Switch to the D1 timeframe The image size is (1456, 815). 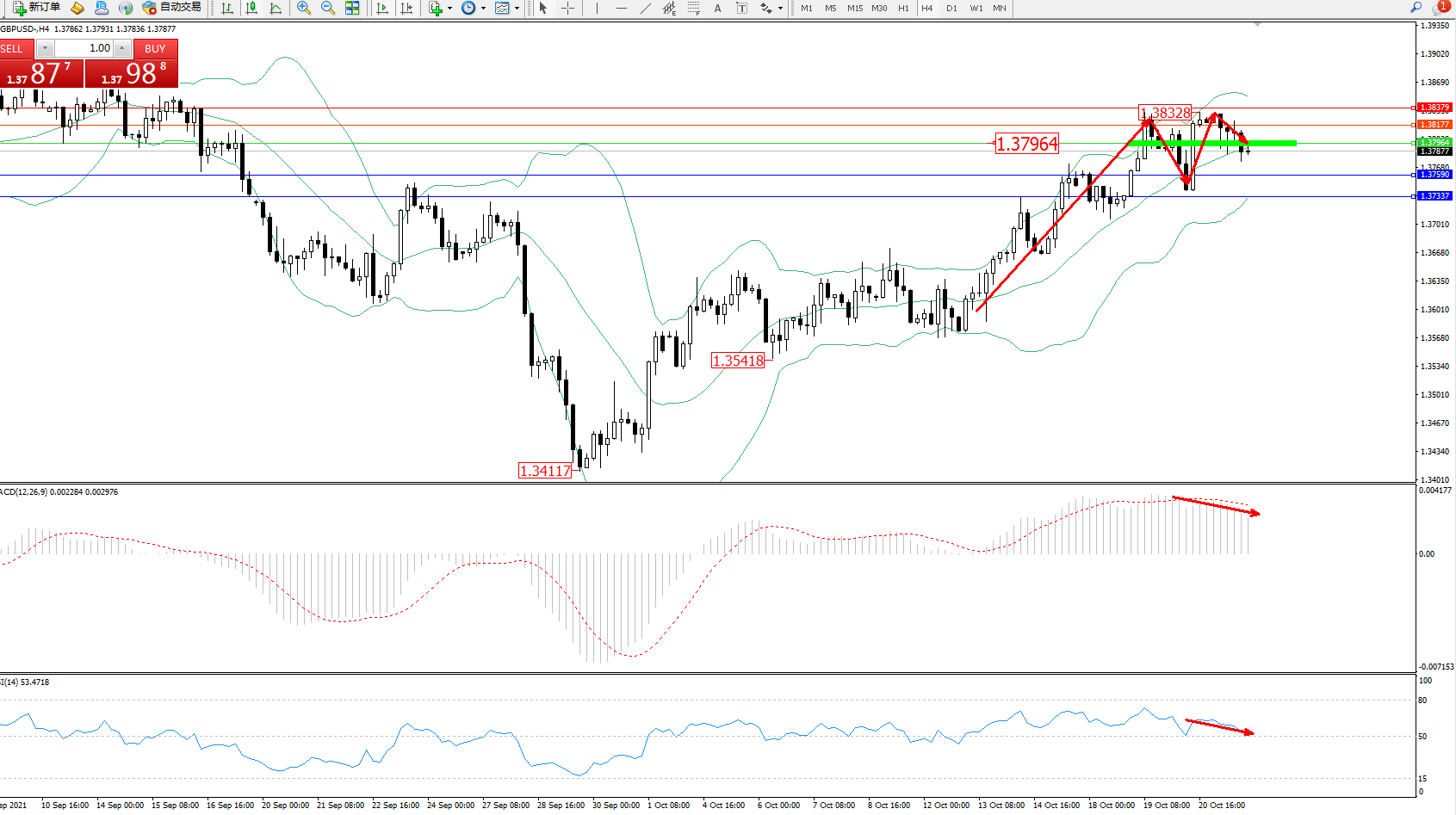click(x=951, y=8)
